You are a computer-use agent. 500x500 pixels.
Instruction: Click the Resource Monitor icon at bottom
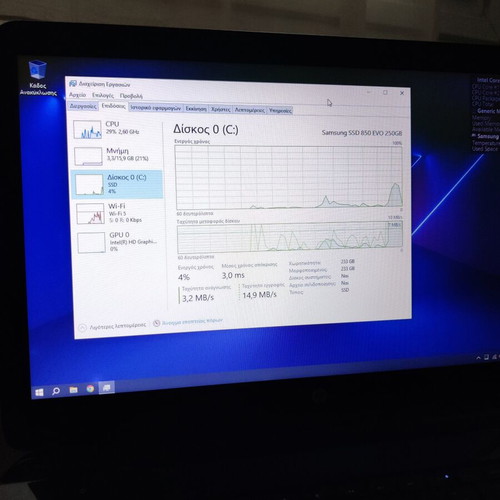tap(156, 323)
